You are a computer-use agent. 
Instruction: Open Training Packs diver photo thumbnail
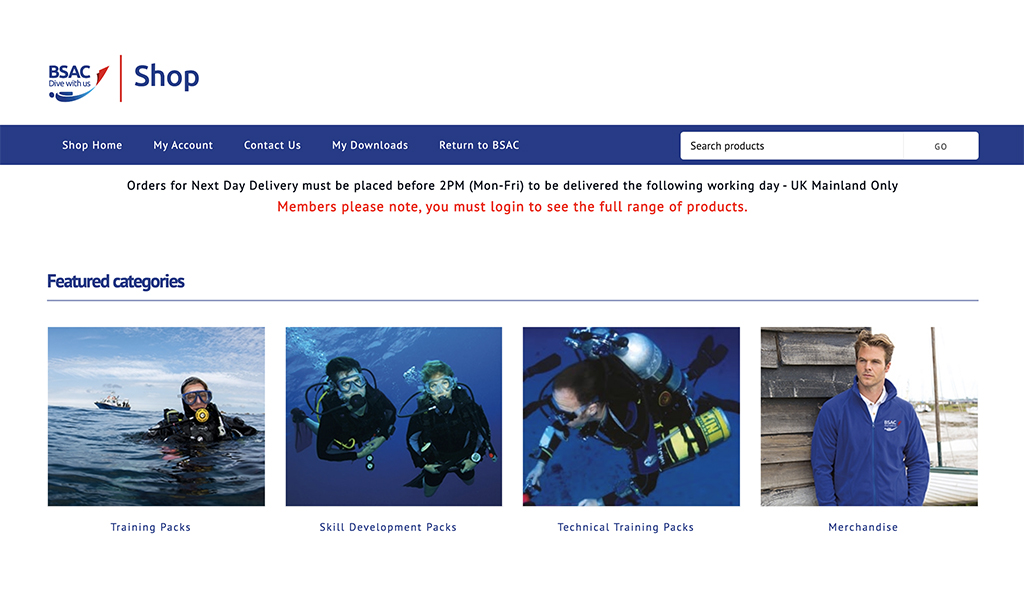[156, 417]
